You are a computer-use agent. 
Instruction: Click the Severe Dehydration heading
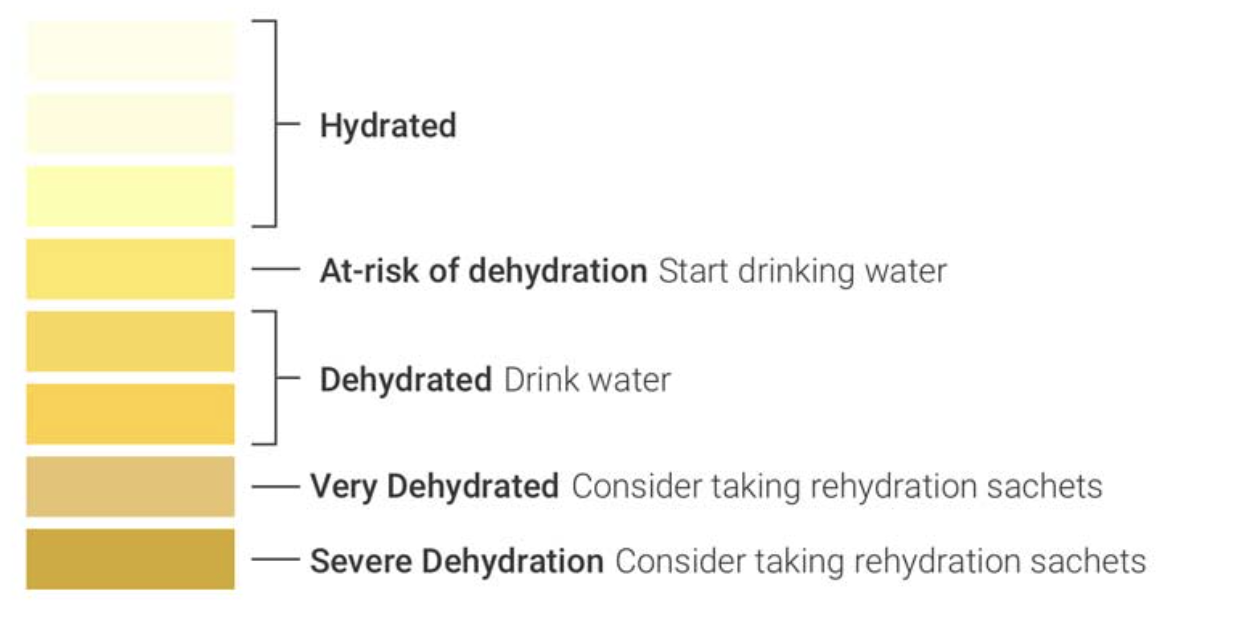click(457, 561)
